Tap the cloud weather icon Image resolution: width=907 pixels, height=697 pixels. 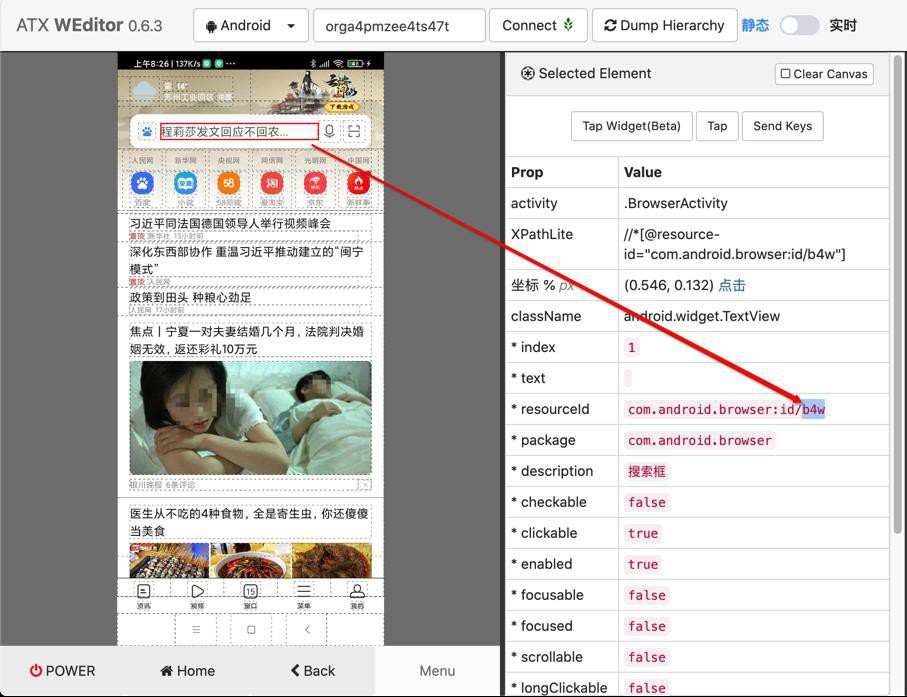click(144, 91)
